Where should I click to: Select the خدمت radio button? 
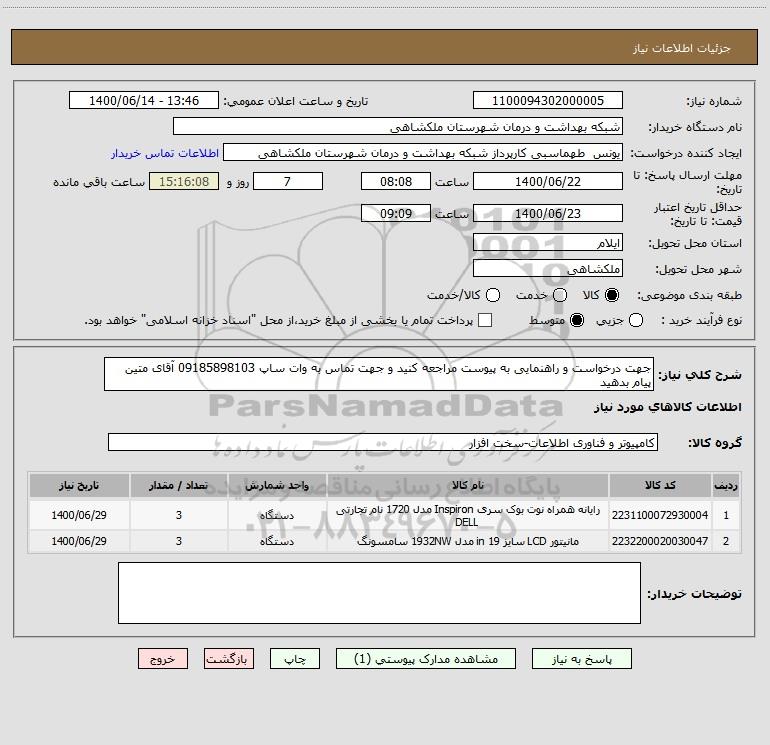point(560,295)
